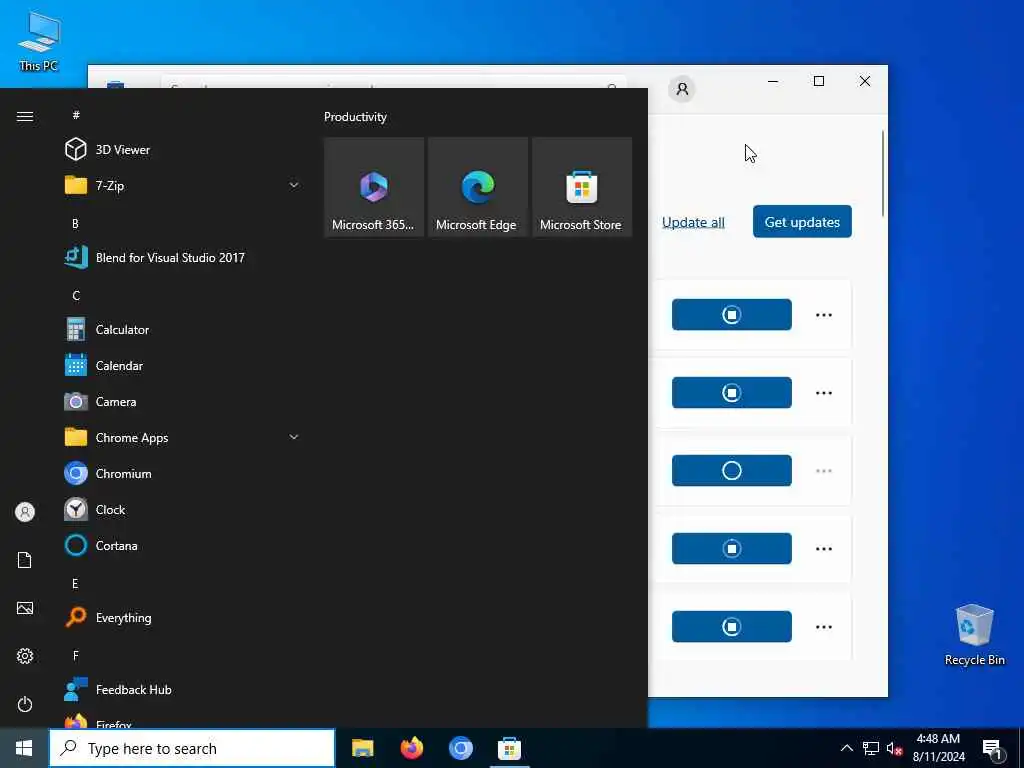Click Update all link in Microsoft Store
1024x768 pixels.
coord(693,222)
